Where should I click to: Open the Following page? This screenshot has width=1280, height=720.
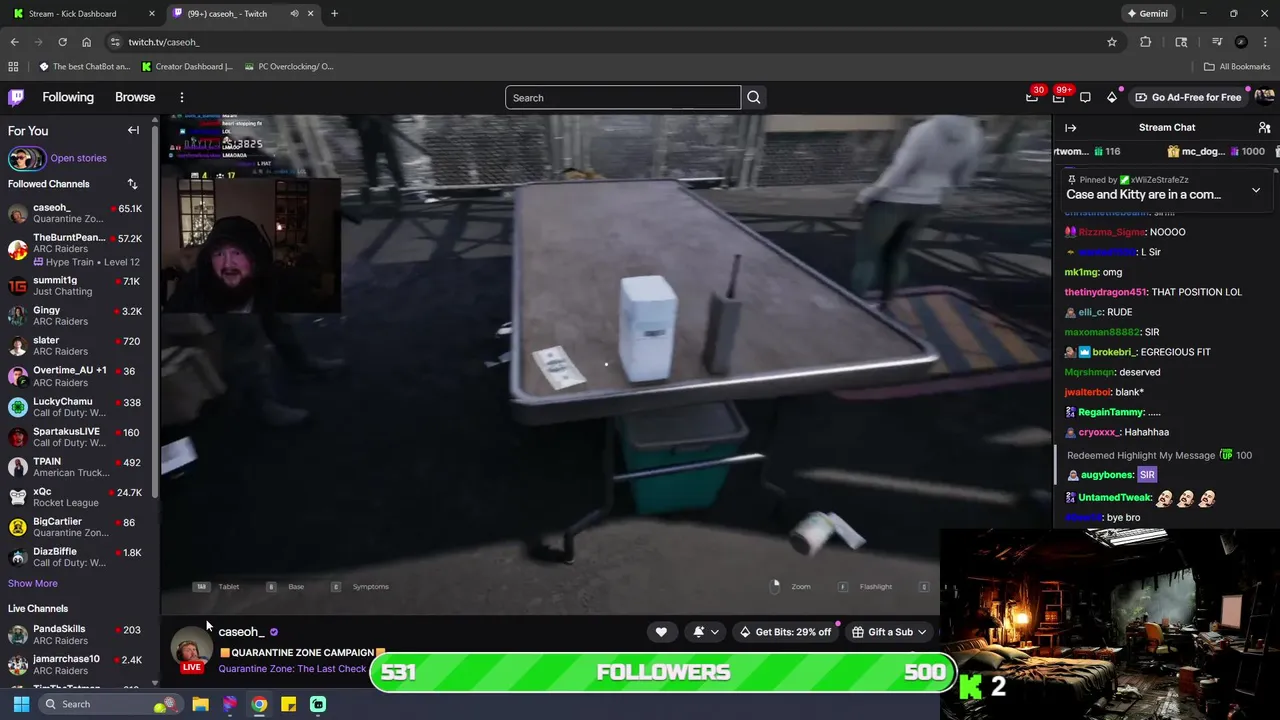[x=68, y=97]
